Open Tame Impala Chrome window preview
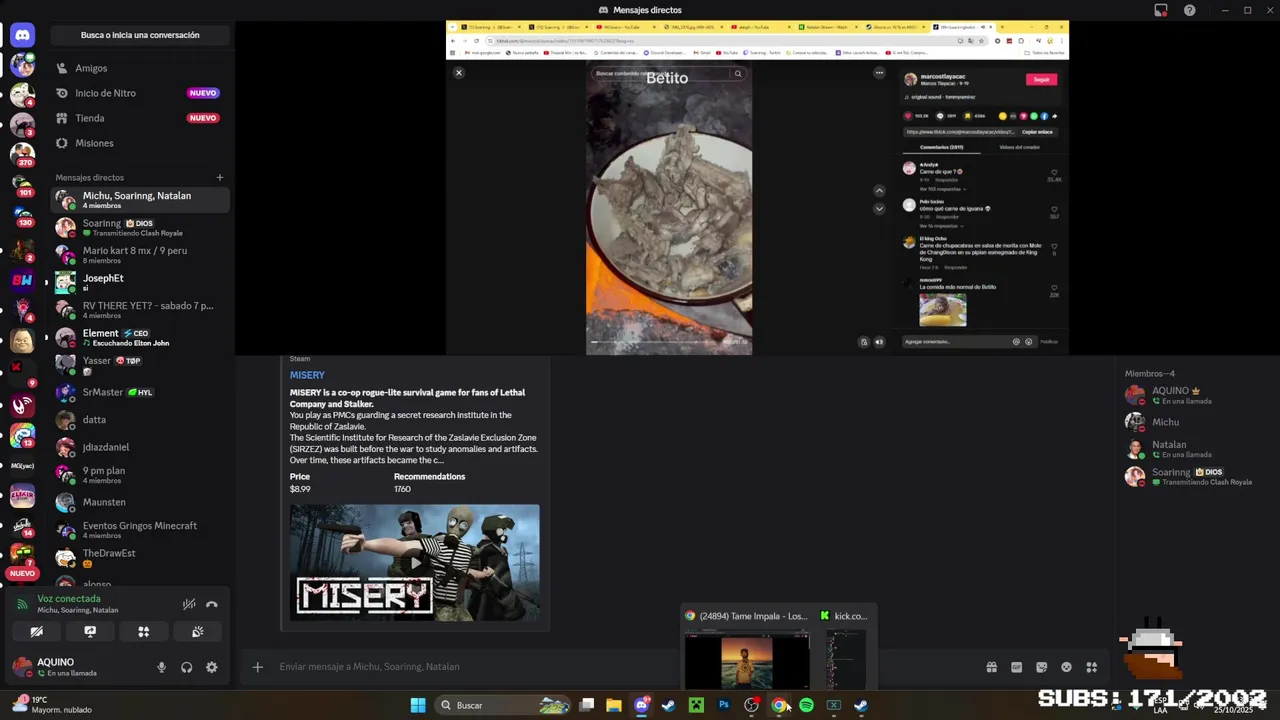 coord(746,647)
